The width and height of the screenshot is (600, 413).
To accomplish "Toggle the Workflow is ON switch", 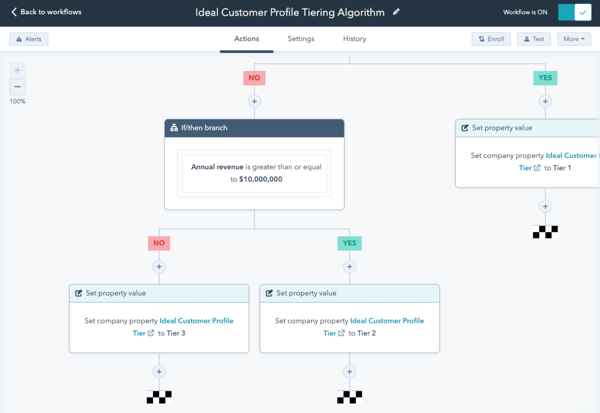I will (575, 12).
